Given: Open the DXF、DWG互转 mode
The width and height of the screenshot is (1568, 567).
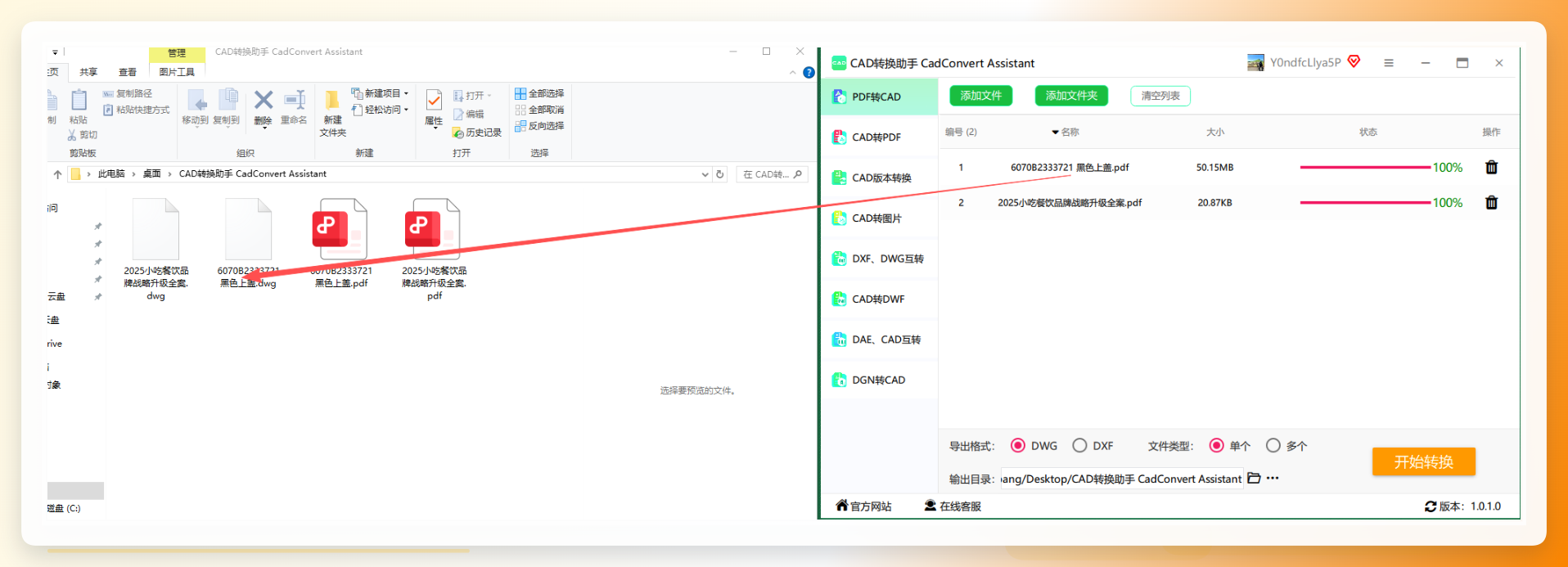Looking at the screenshot, I should coord(880,259).
